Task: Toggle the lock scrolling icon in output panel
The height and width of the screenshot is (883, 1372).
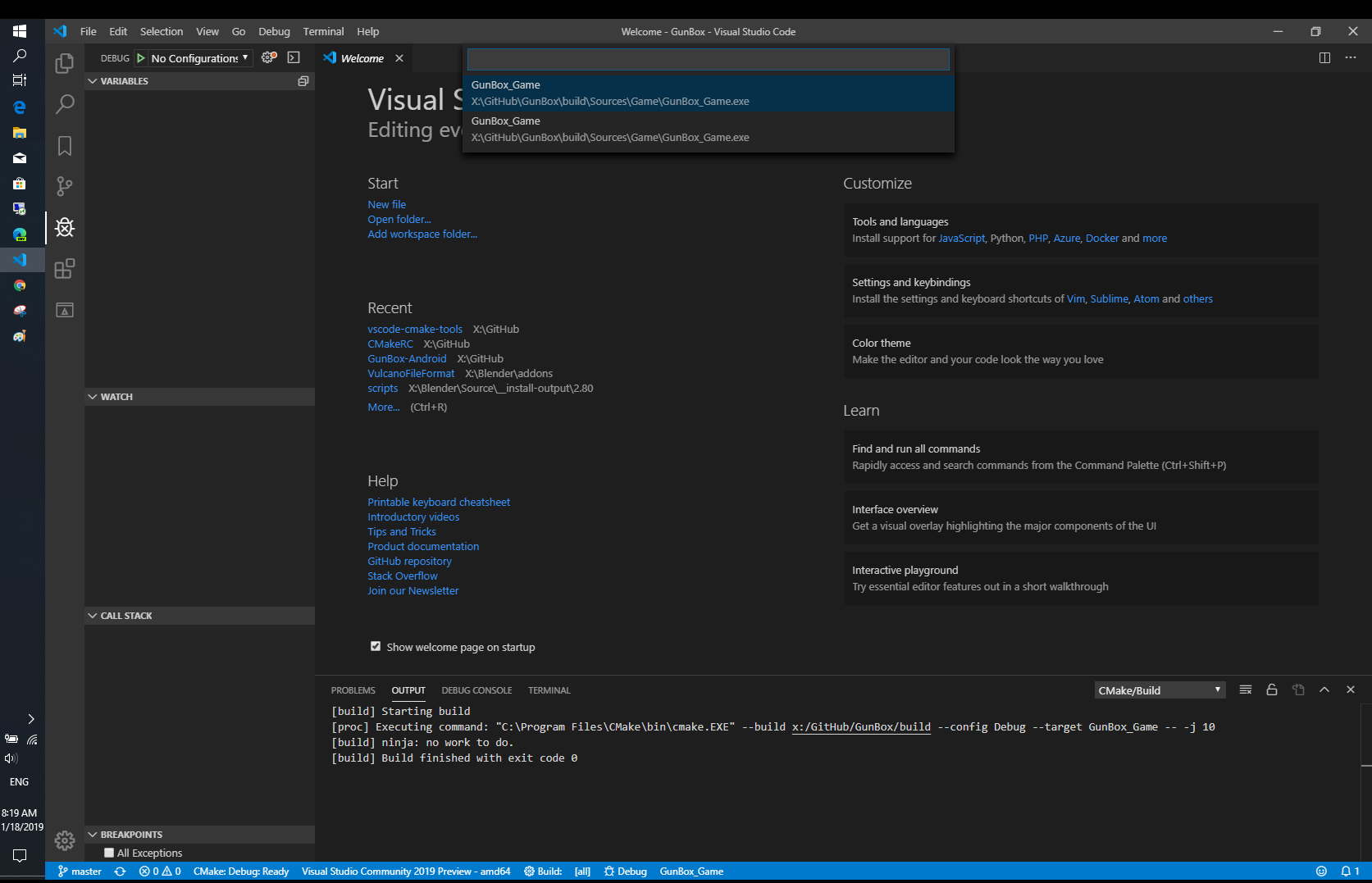Action: point(1272,690)
